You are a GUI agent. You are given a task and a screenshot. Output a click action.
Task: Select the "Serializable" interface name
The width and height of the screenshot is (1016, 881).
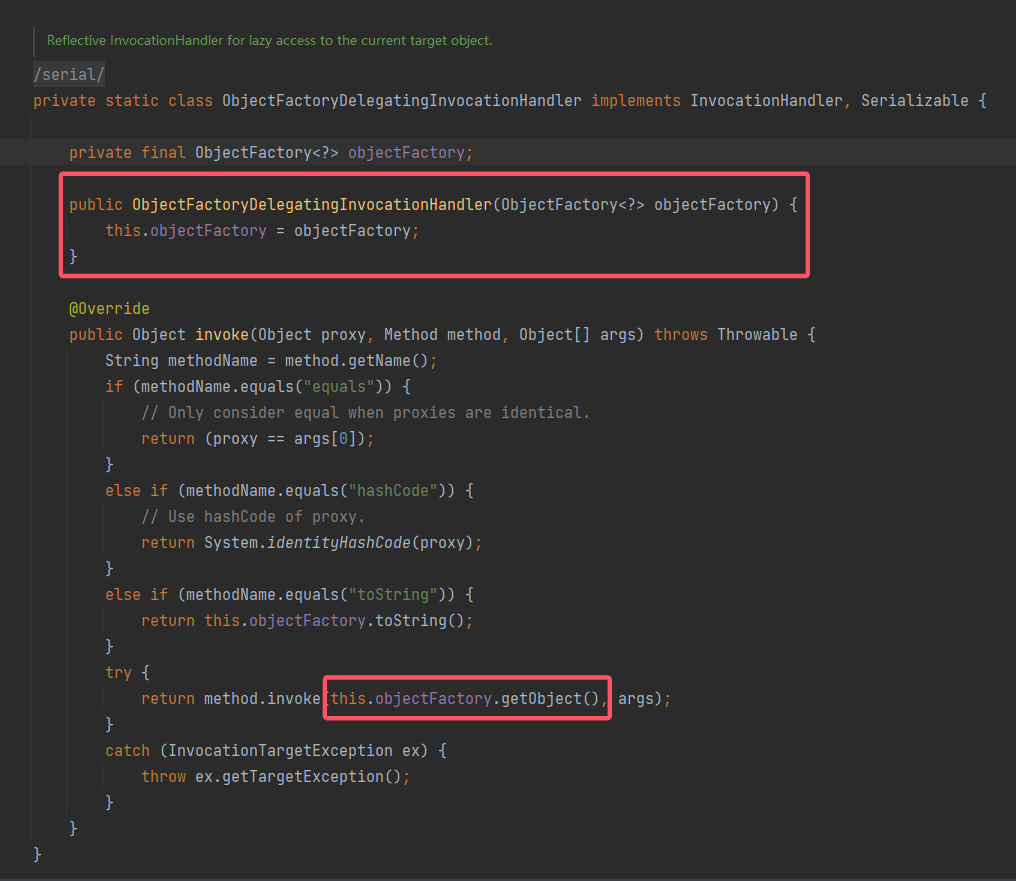[914, 101]
